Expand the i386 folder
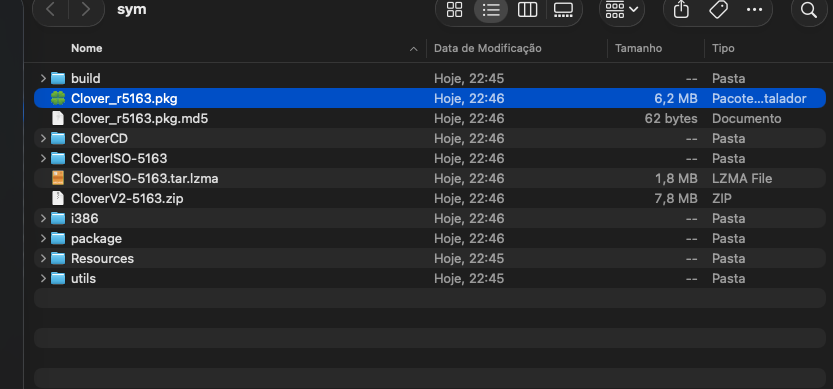Screen dimensions: 833x389 (x=43, y=218)
